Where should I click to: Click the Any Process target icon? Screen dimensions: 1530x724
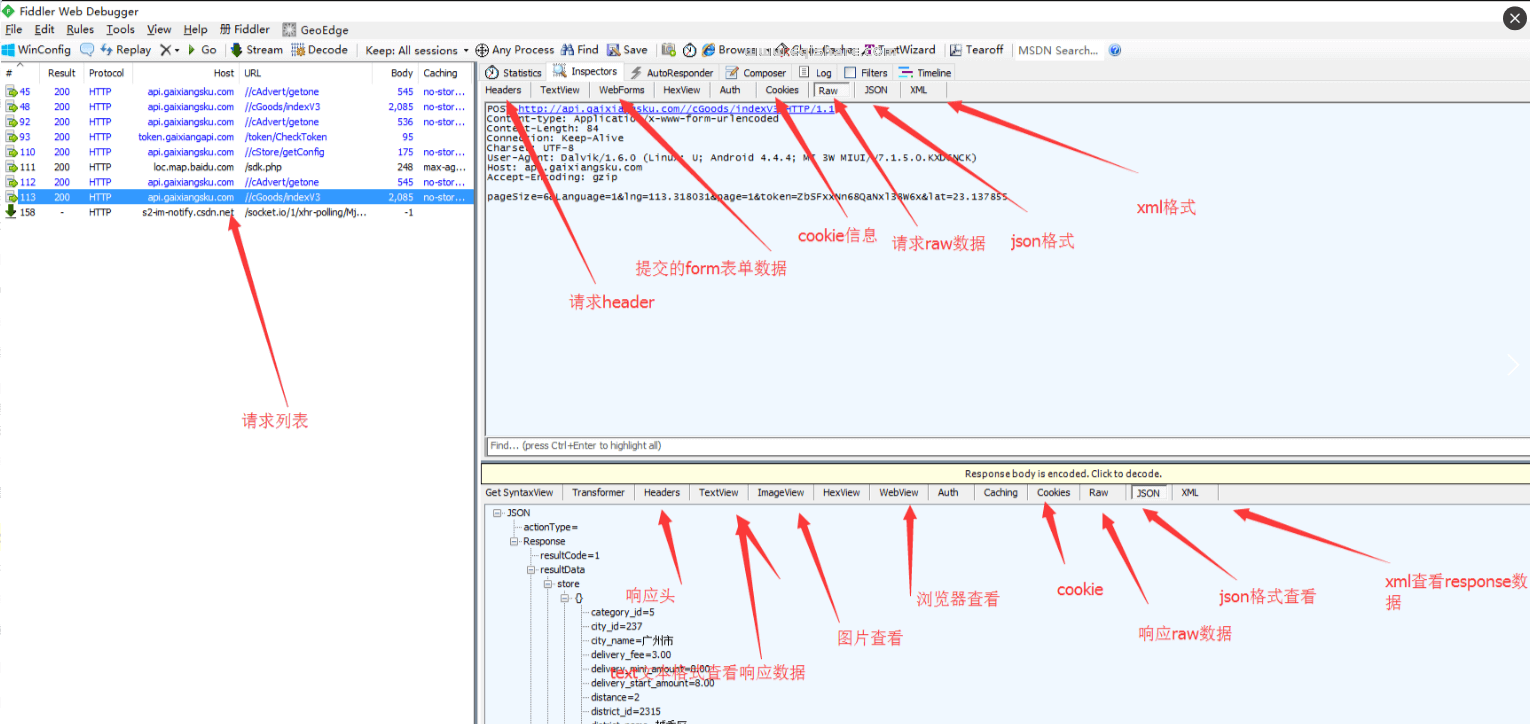tap(482, 50)
